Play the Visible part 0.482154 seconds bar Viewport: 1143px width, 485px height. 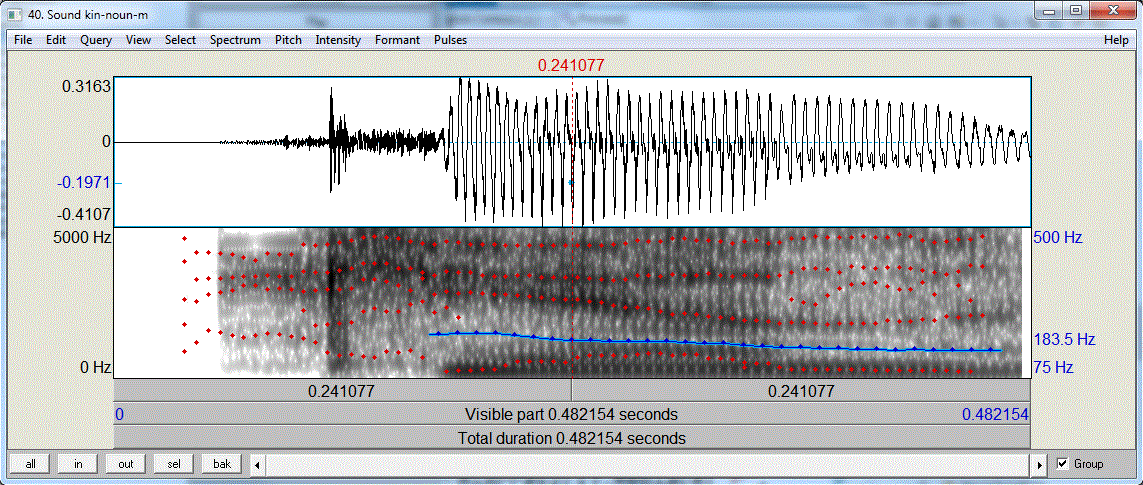(x=572, y=414)
